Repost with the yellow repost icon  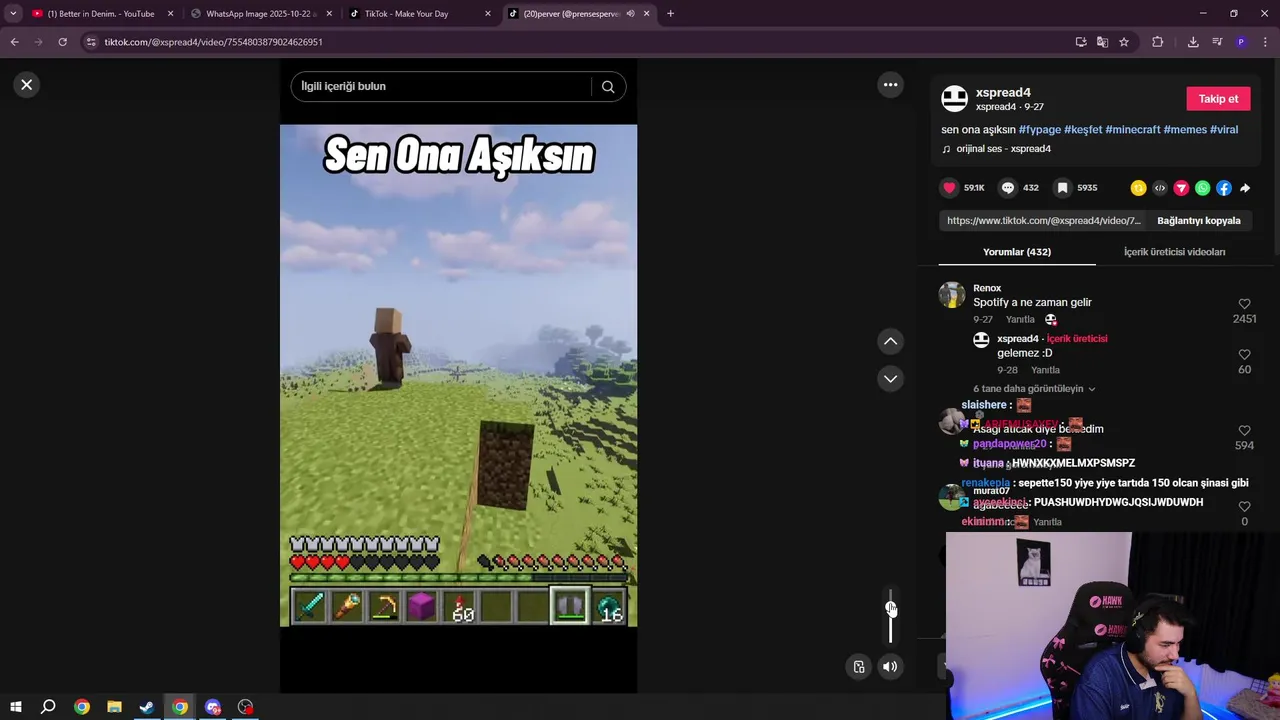[1138, 188]
